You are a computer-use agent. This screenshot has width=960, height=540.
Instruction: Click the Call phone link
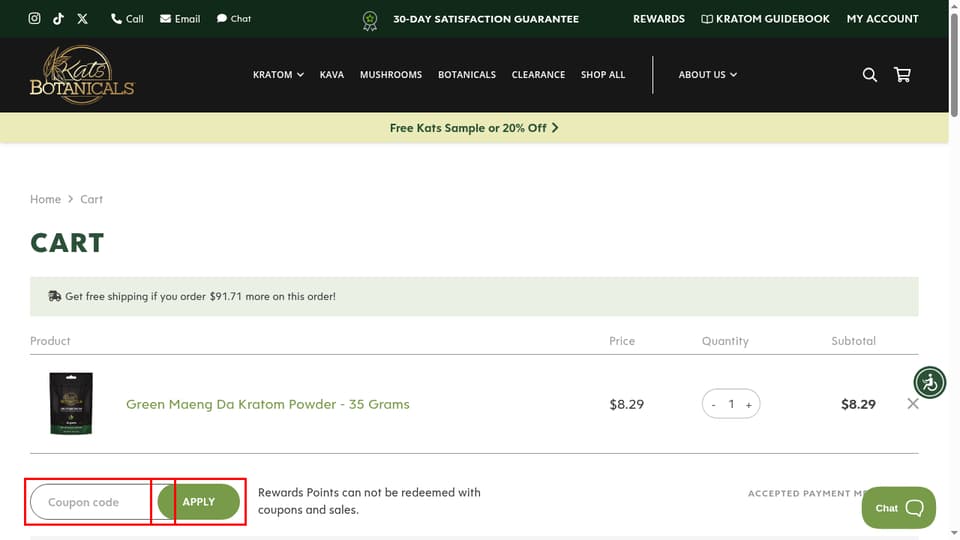click(x=127, y=18)
